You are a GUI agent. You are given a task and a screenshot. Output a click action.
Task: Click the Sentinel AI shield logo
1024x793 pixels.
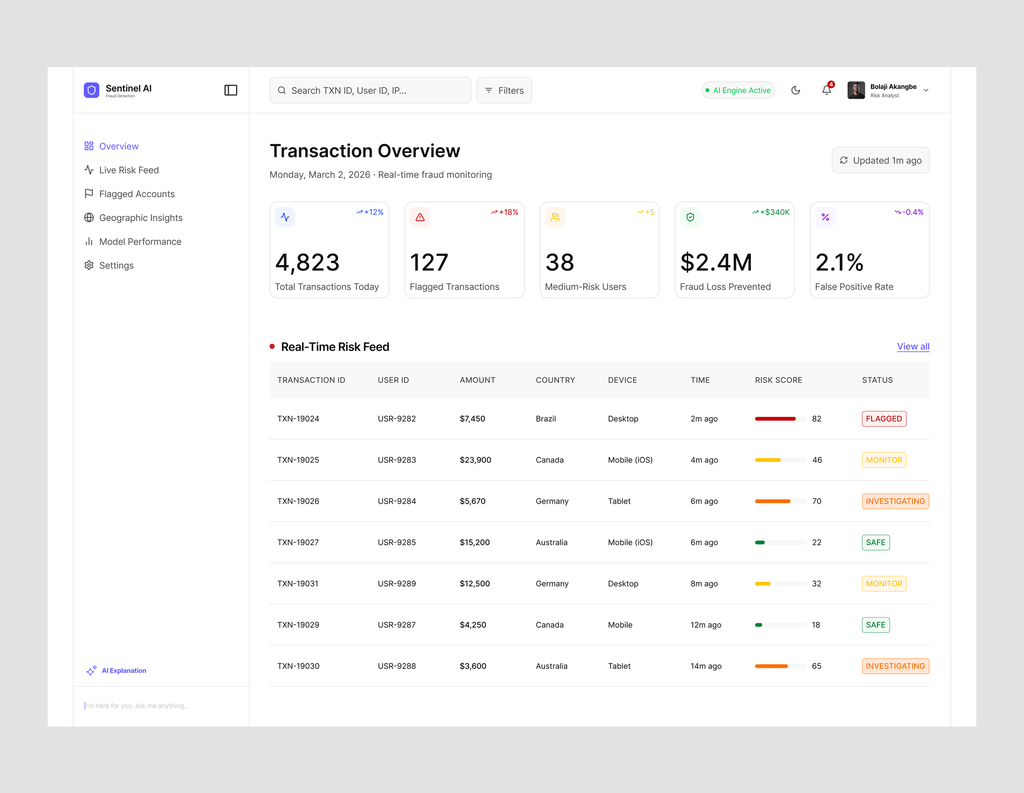91,90
